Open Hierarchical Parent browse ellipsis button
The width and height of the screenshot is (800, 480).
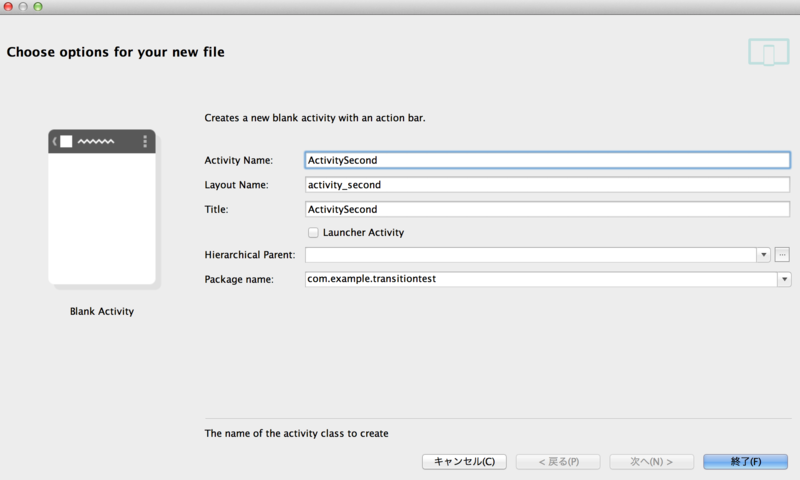pyautogui.click(x=782, y=255)
